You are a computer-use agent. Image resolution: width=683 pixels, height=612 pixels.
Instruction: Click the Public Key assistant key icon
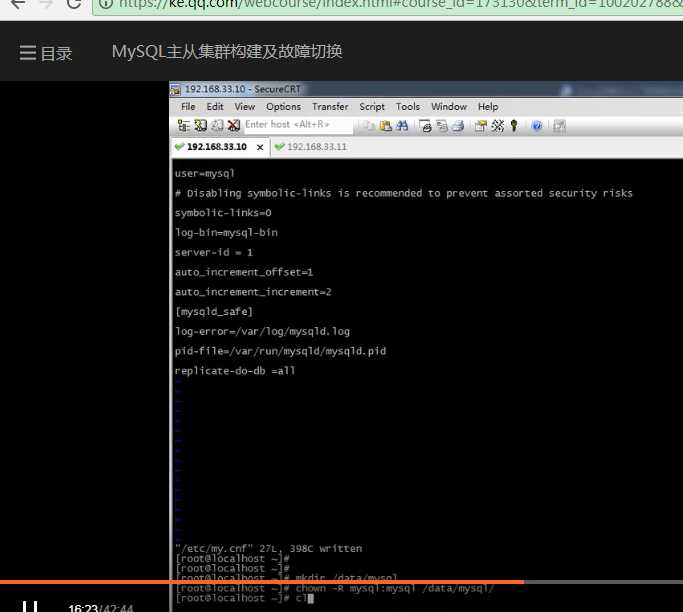click(x=514, y=126)
